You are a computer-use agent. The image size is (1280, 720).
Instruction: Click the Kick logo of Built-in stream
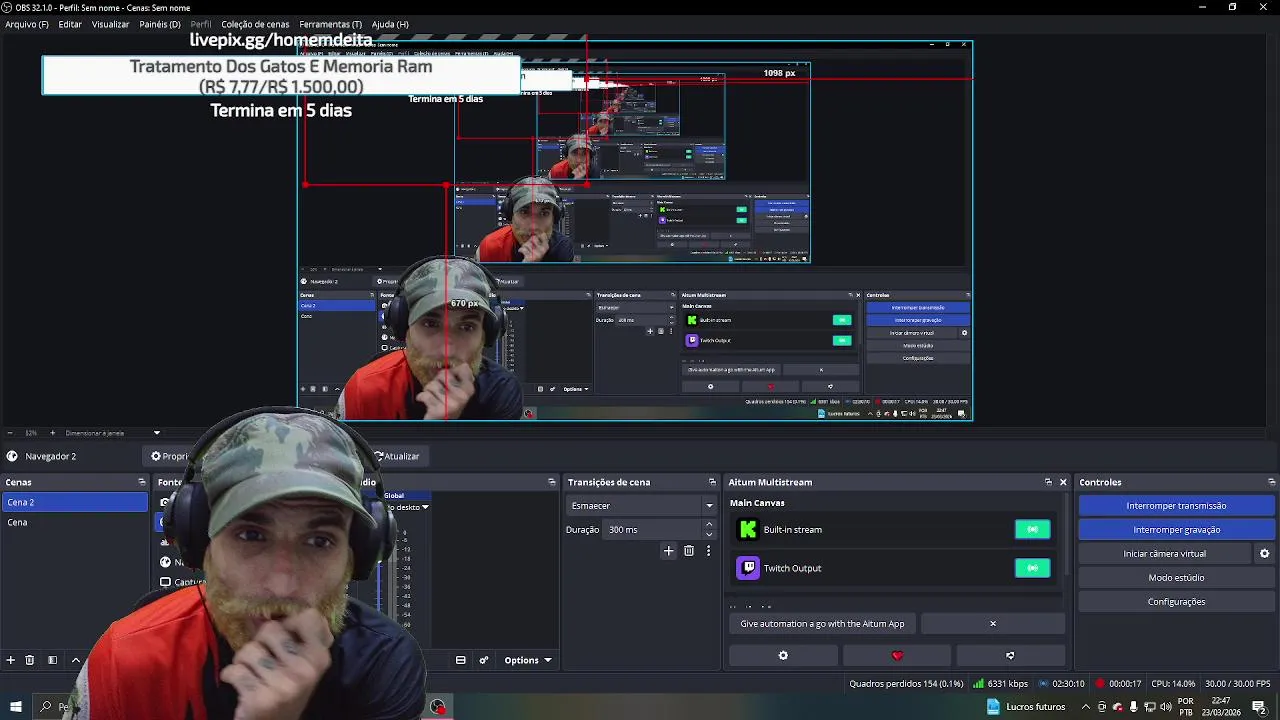pyautogui.click(x=748, y=530)
